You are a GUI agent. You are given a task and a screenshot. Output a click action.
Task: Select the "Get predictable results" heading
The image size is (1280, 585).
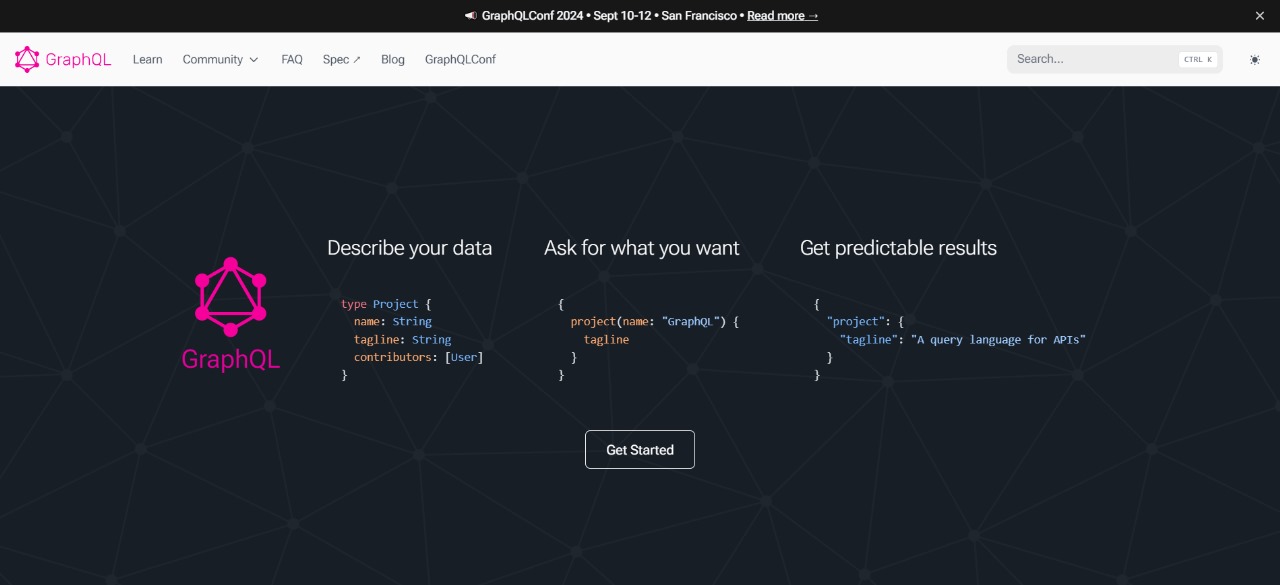coord(898,248)
